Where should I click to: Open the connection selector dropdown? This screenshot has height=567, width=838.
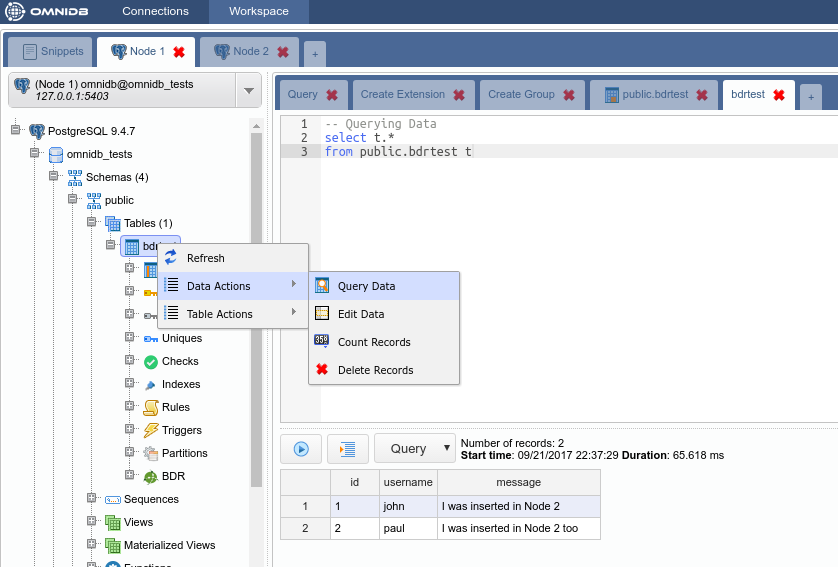click(x=249, y=92)
